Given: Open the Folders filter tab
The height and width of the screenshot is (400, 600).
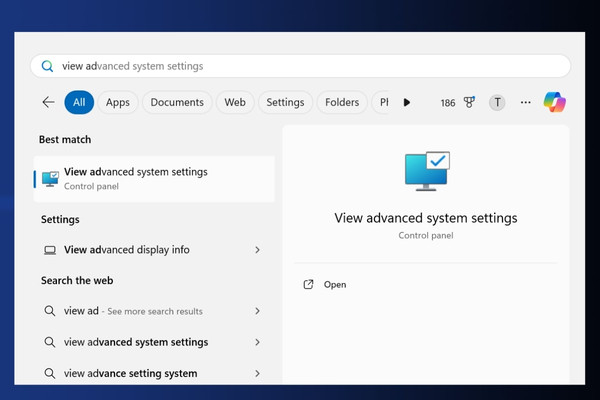Looking at the screenshot, I should 342,102.
